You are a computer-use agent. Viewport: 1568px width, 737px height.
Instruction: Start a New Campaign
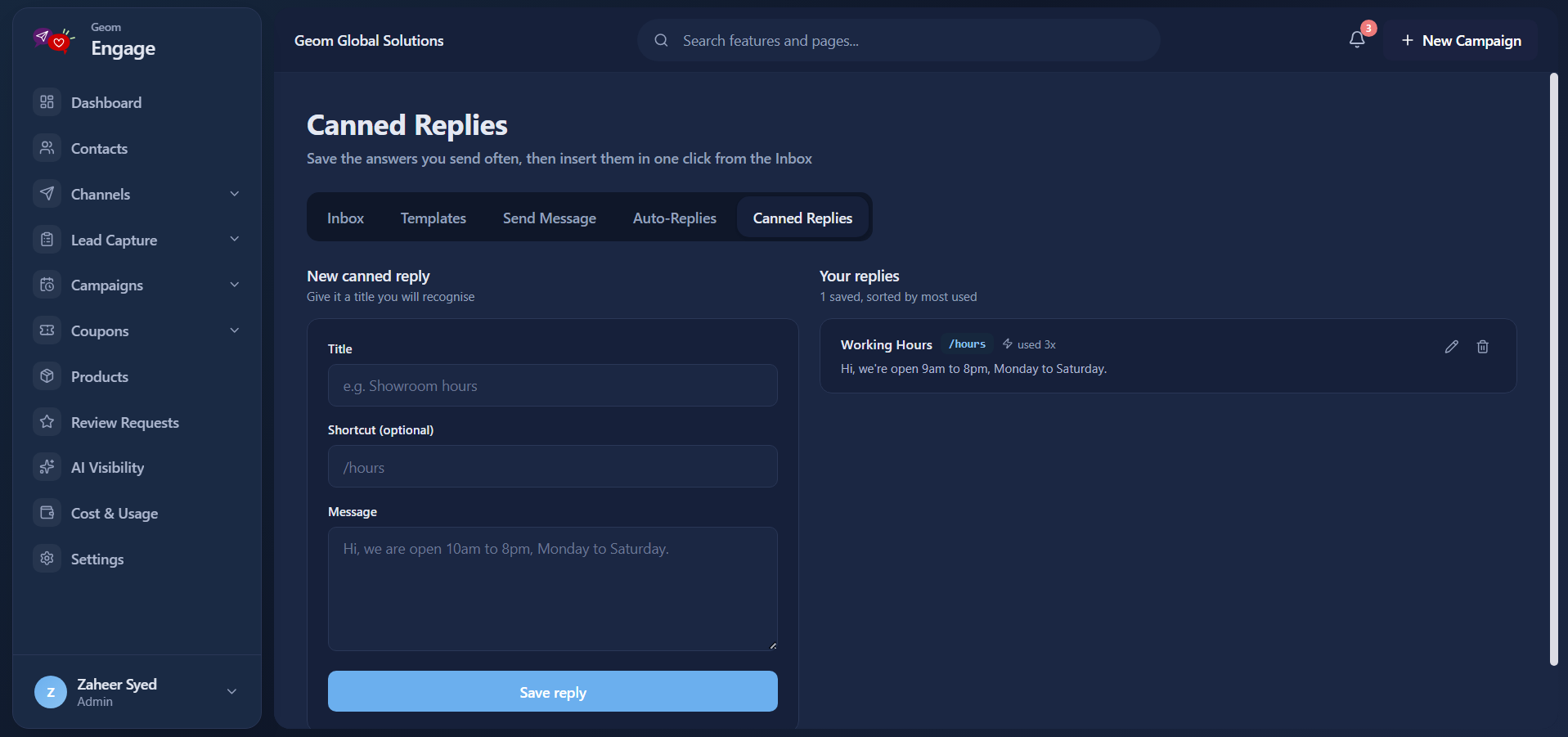[x=1461, y=40]
